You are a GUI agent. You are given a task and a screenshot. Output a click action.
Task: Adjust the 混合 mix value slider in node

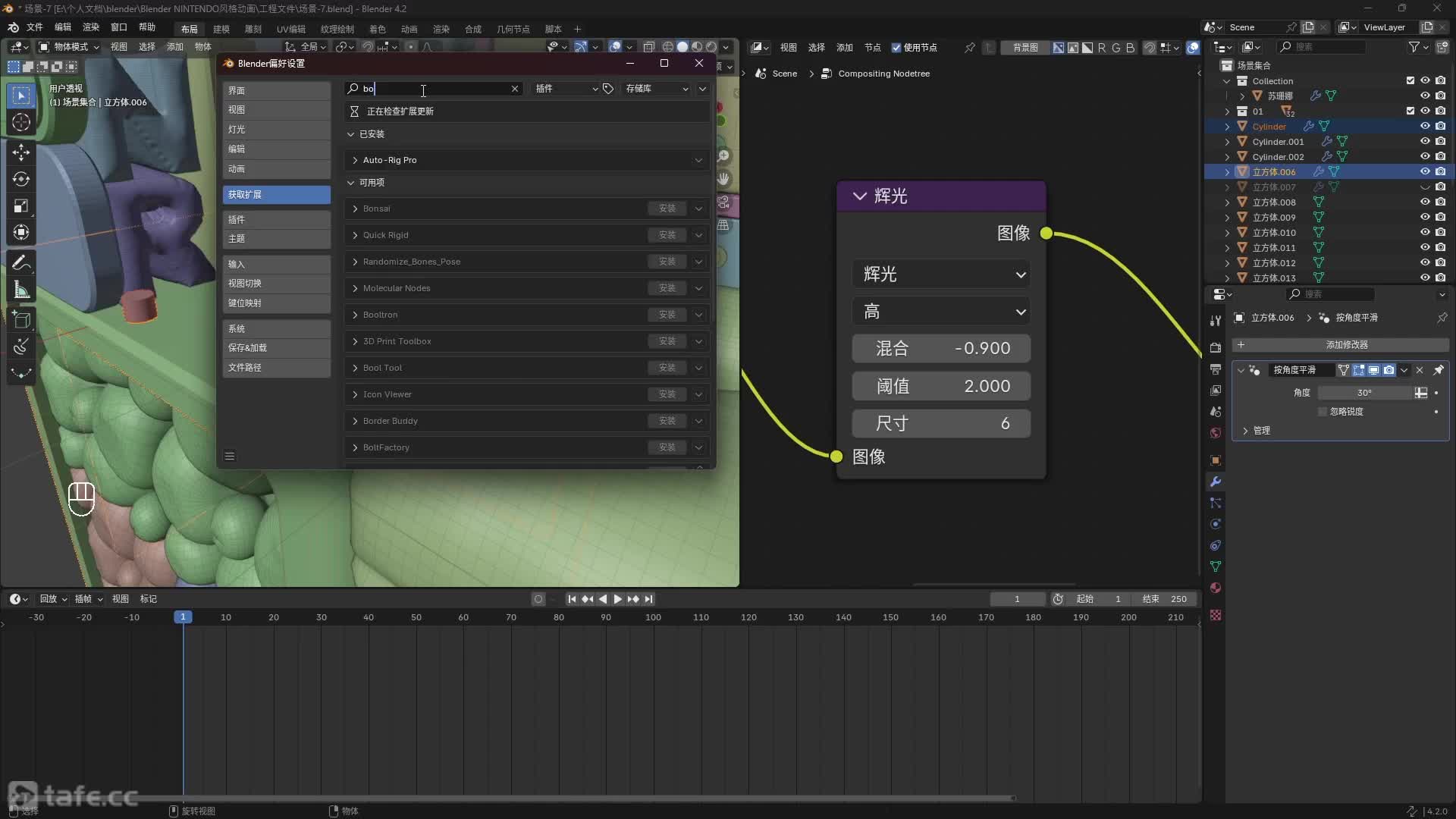(941, 349)
